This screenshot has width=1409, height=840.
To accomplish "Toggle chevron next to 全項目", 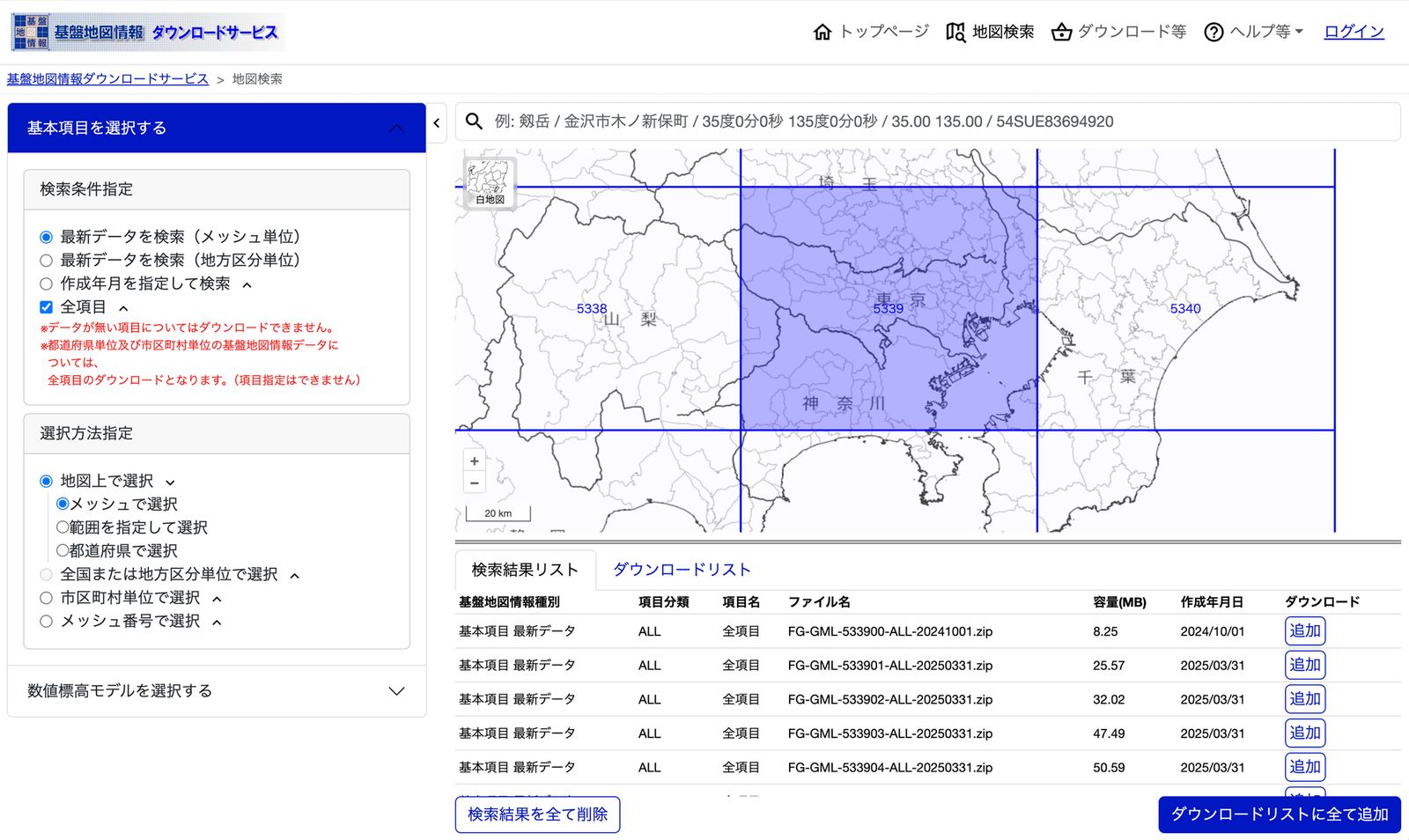I will tap(123, 308).
